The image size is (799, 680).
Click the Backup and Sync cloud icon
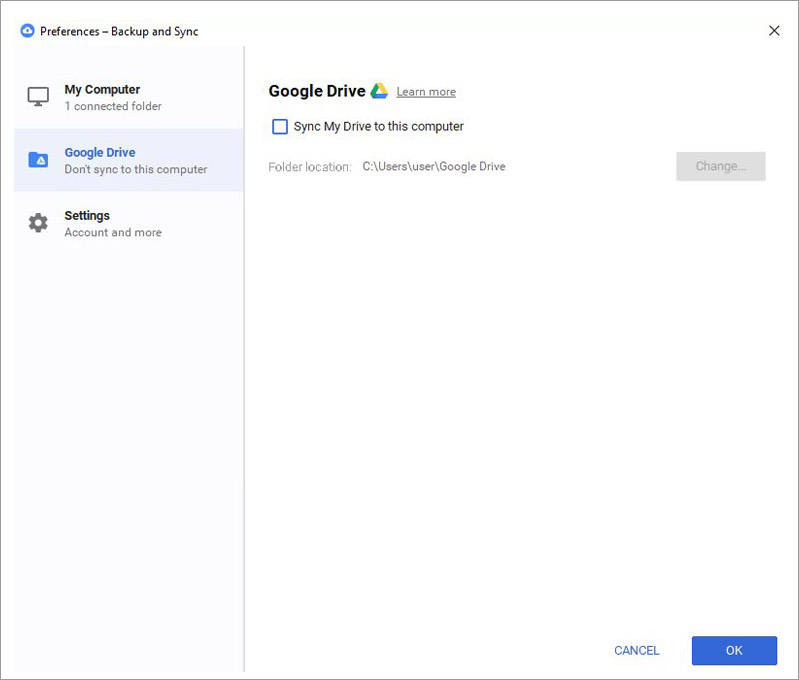click(28, 31)
